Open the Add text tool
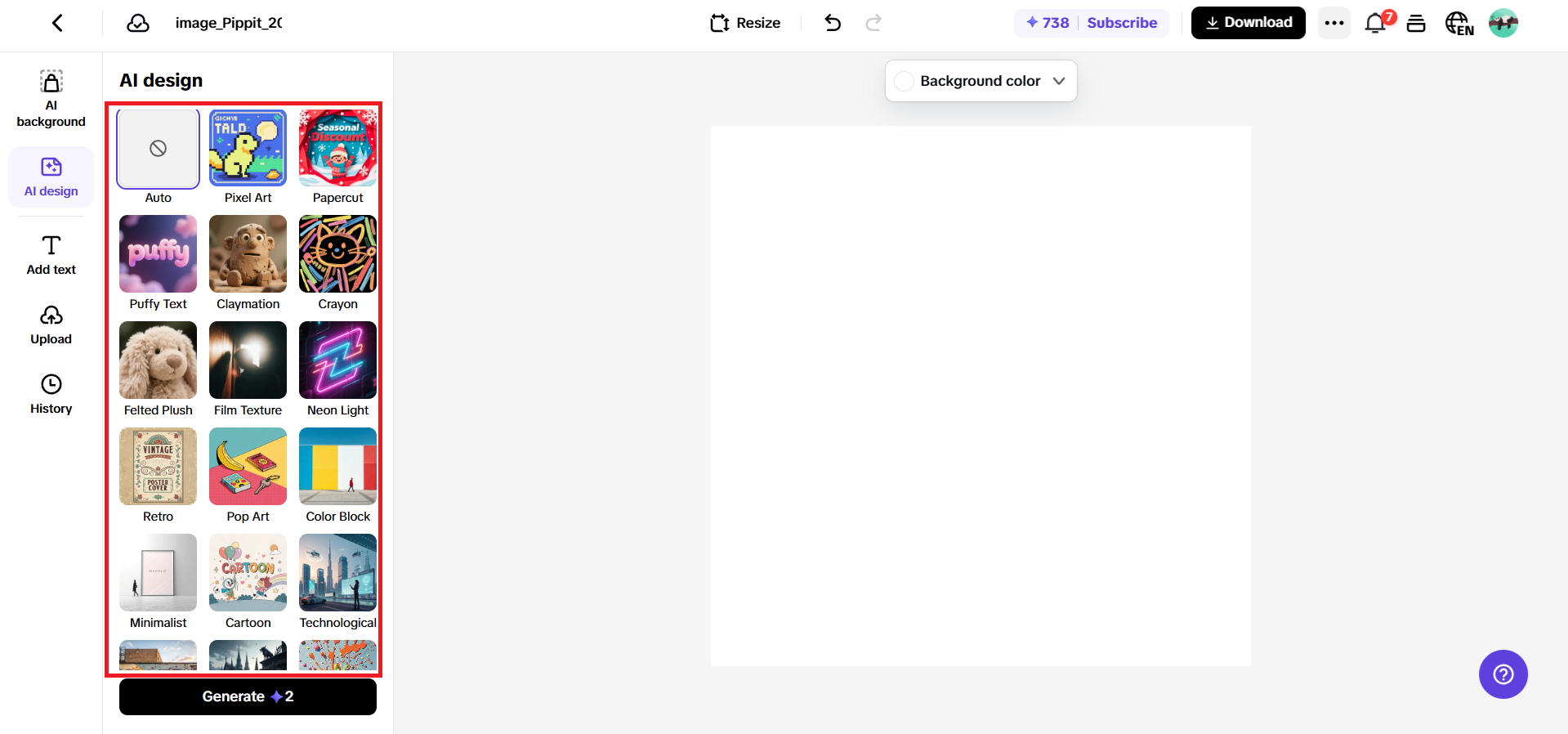 pyautogui.click(x=51, y=255)
